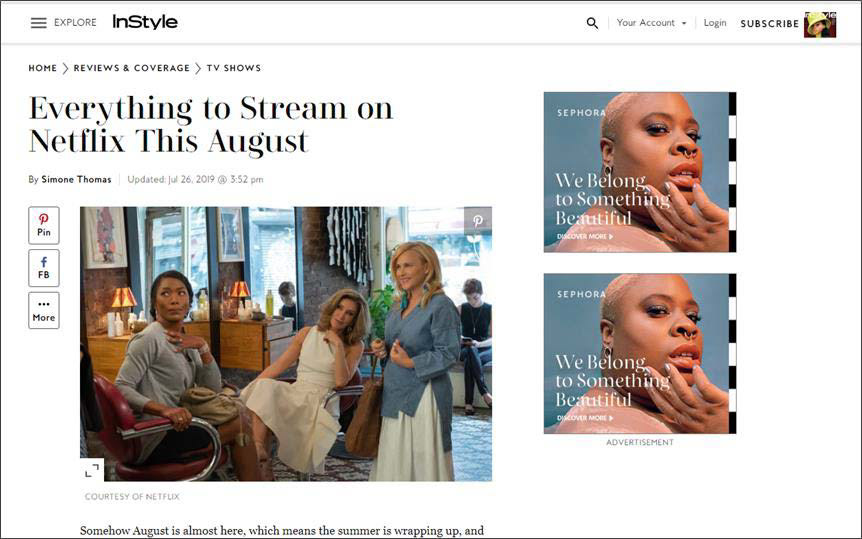Click the upper Sephora ad's Discover More
This screenshot has width=862, height=539.
[x=584, y=236]
